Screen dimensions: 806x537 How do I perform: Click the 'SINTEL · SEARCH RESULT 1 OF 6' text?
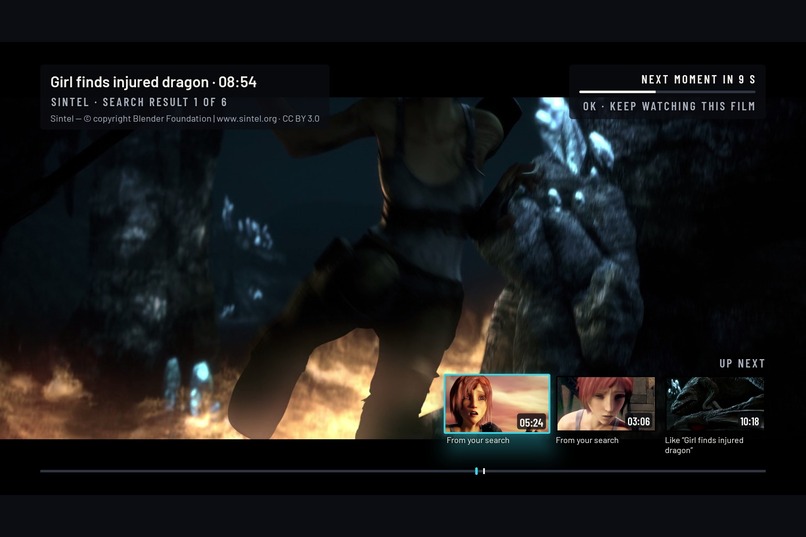pyautogui.click(x=139, y=102)
